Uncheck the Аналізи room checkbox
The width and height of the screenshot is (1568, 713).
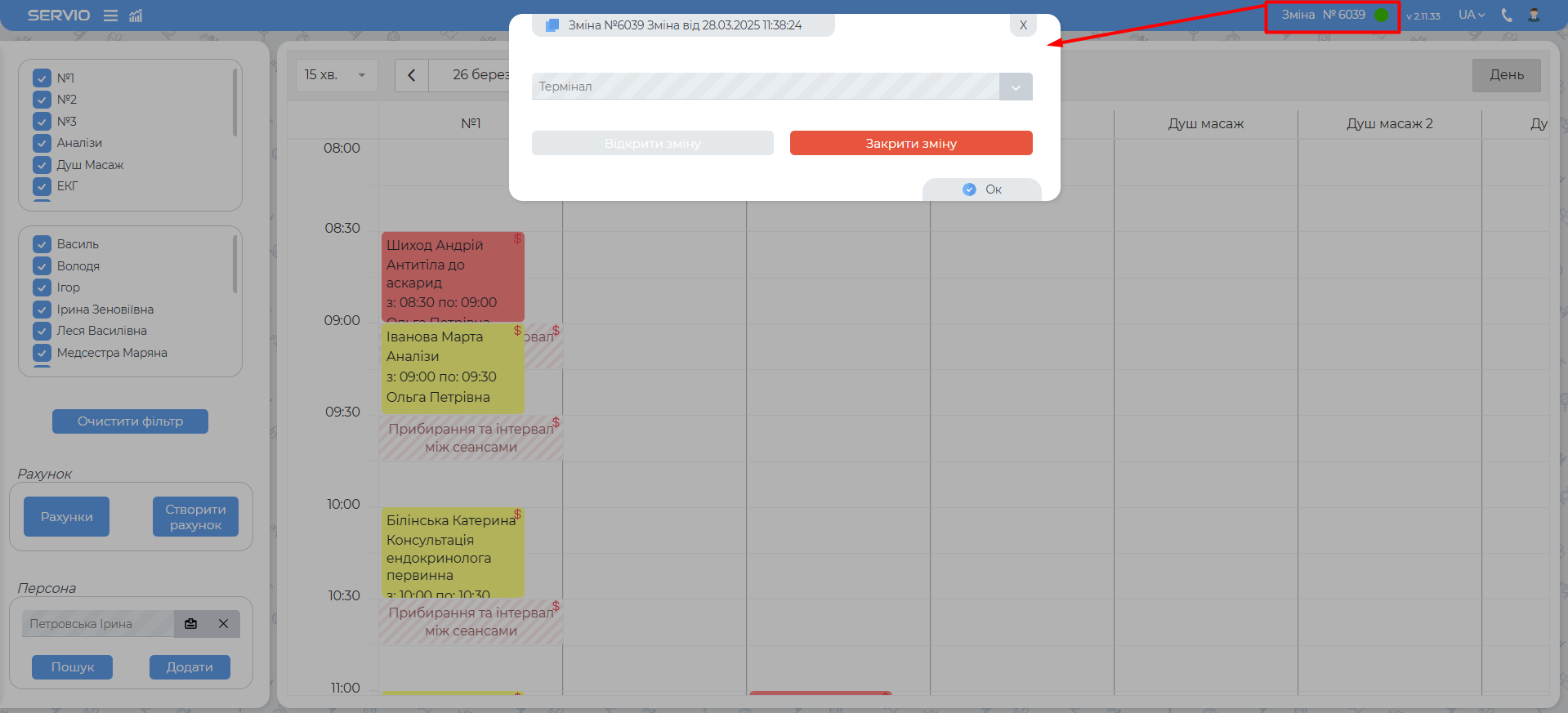click(42, 143)
